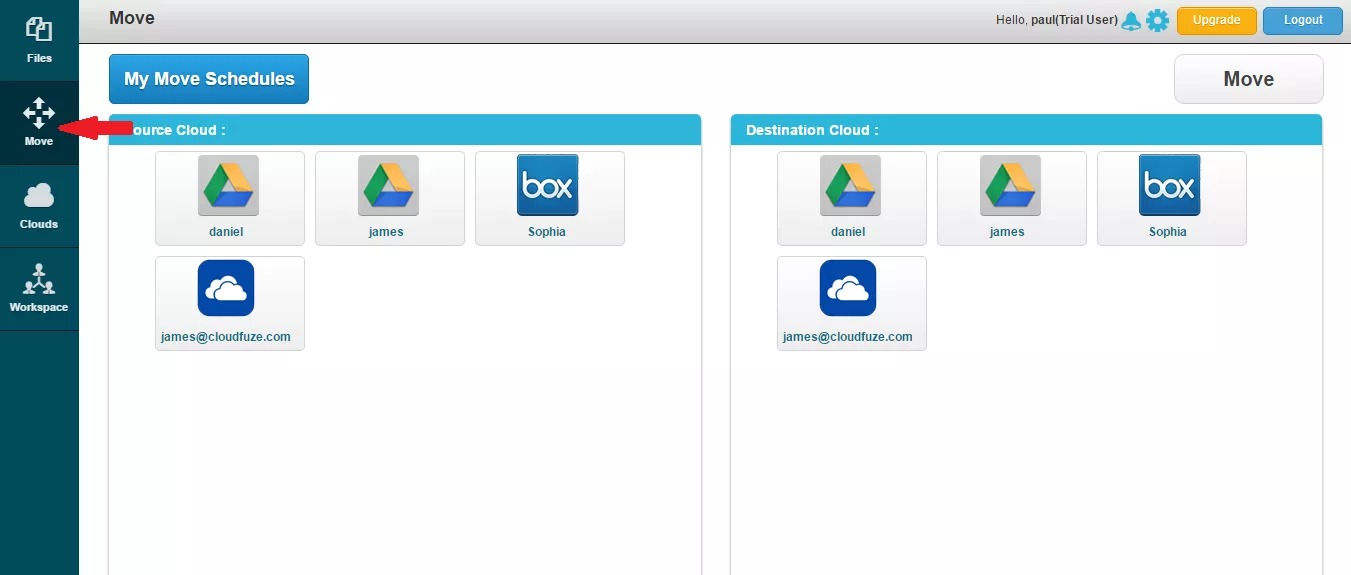Select daniel Google Drive in Destination Cloud
Image resolution: width=1351 pixels, height=575 pixels.
coord(852,198)
